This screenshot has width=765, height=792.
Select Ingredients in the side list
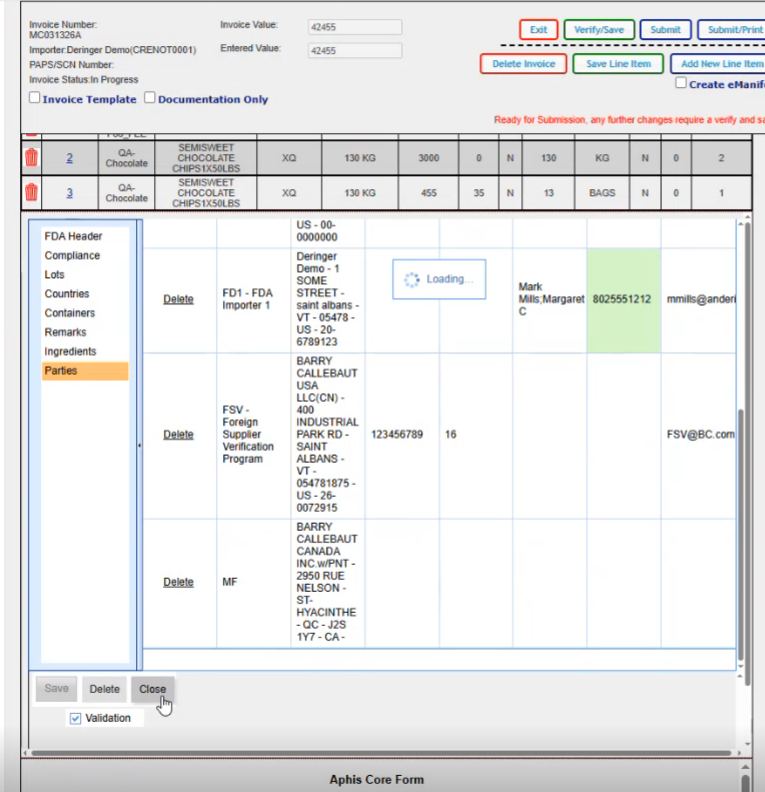(x=70, y=352)
